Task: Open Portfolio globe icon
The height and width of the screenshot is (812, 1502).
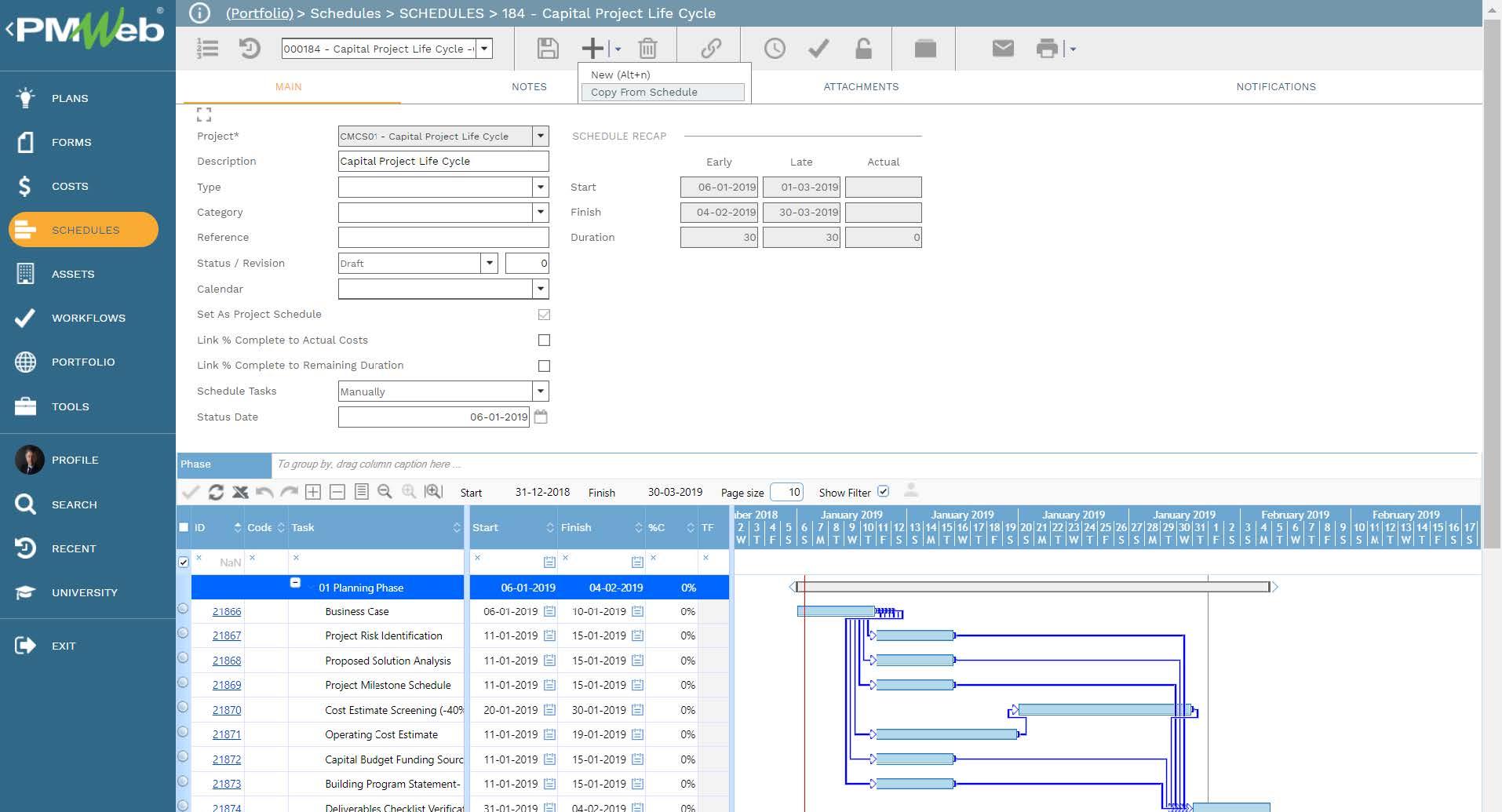Action: pos(25,362)
